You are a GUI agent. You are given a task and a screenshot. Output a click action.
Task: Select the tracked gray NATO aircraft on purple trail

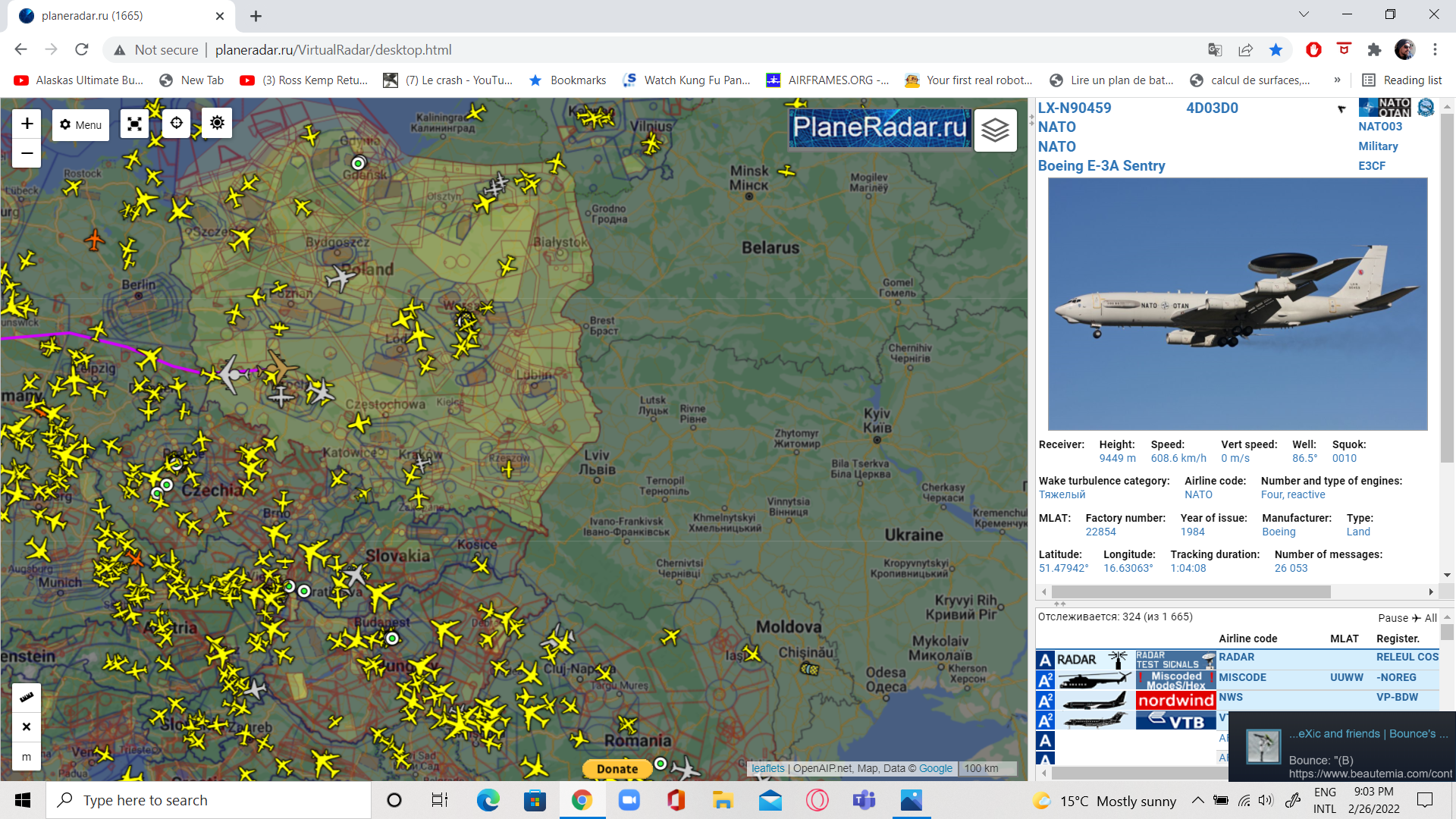coord(230,373)
